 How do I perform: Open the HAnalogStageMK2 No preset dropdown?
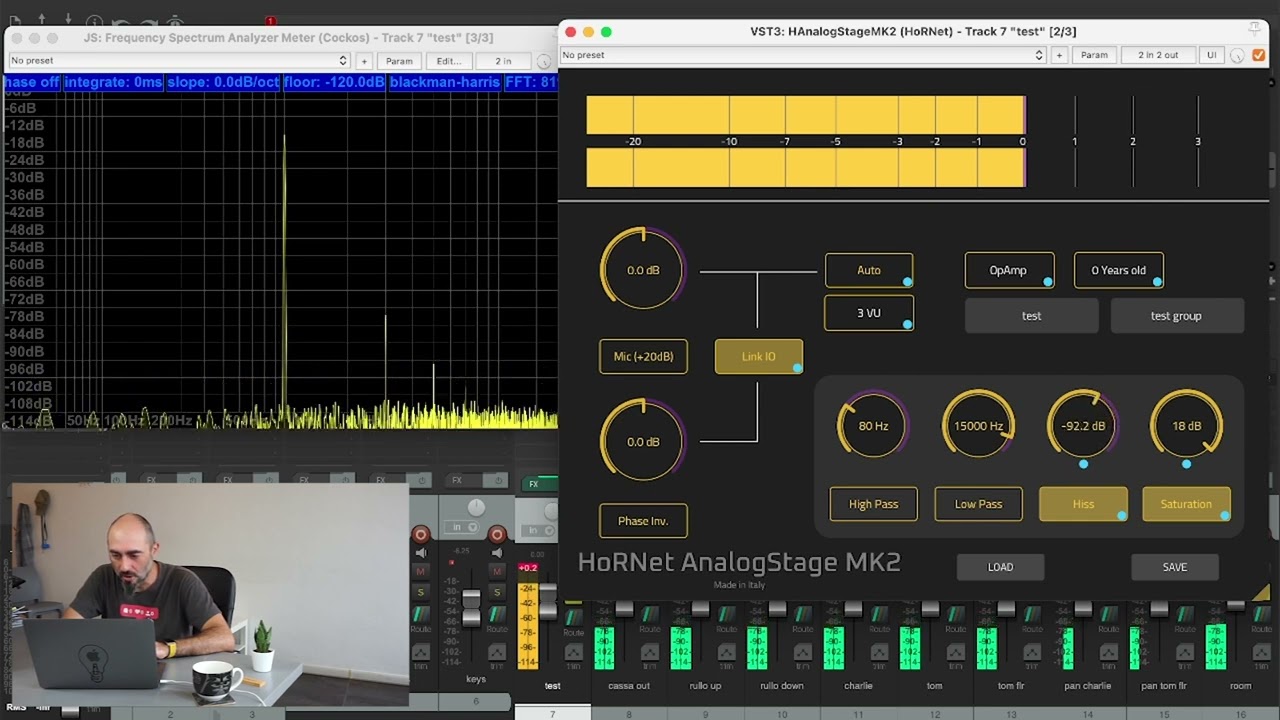click(802, 55)
